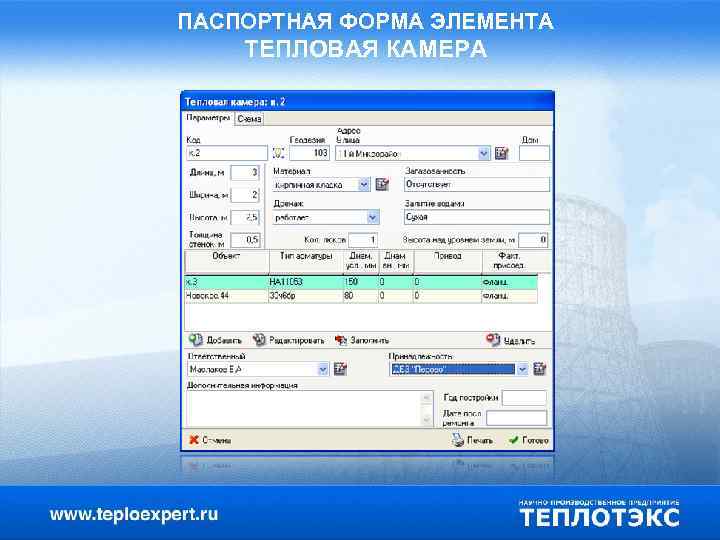
Task: Click cell 30ч6бр in armature table
Action: [x=305, y=296]
